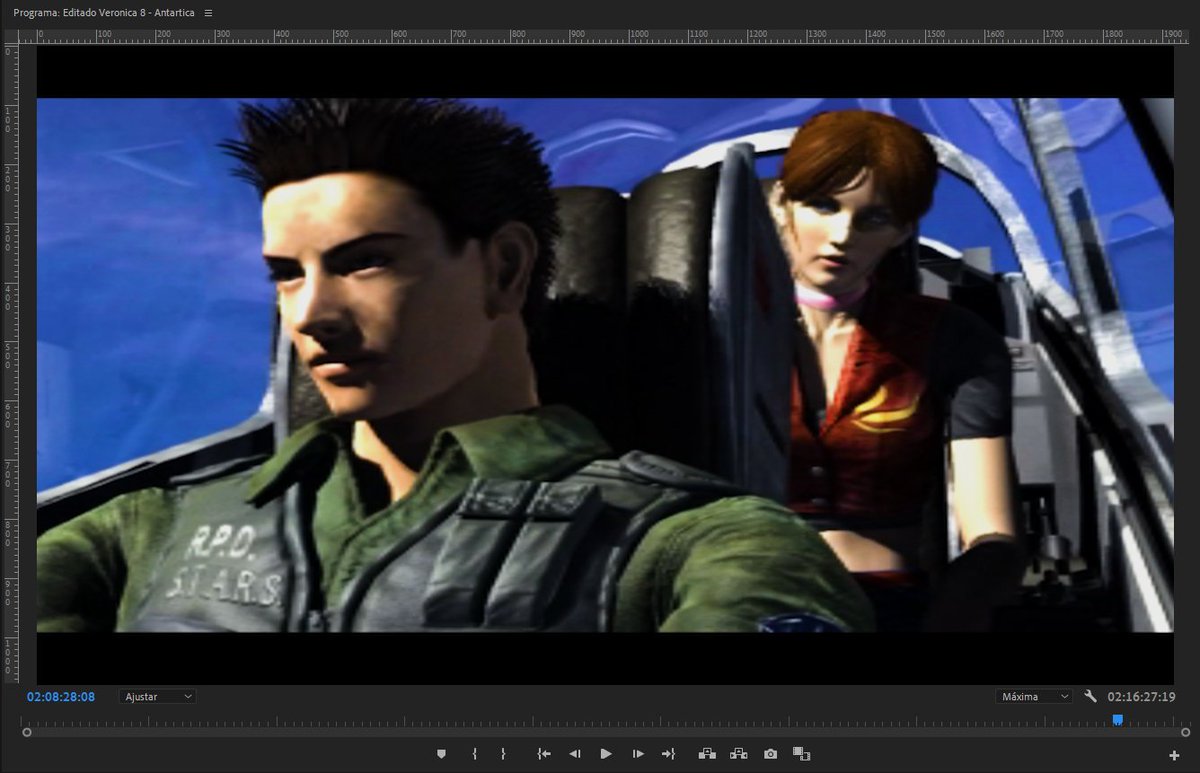Click the video frame preview
This screenshot has height=773, width=1200.
[x=605, y=365]
